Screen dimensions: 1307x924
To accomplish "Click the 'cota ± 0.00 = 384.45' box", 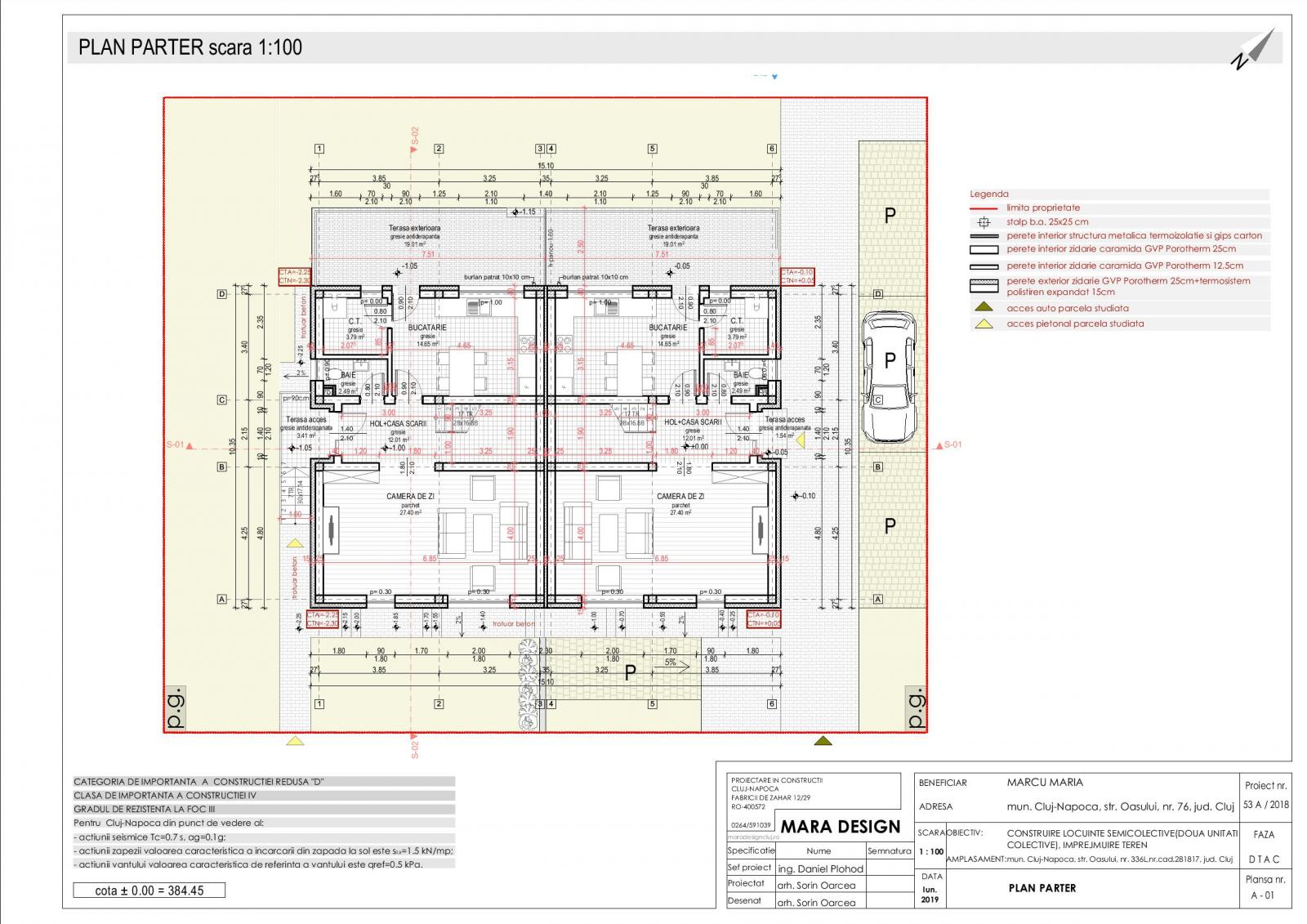I will tap(149, 891).
